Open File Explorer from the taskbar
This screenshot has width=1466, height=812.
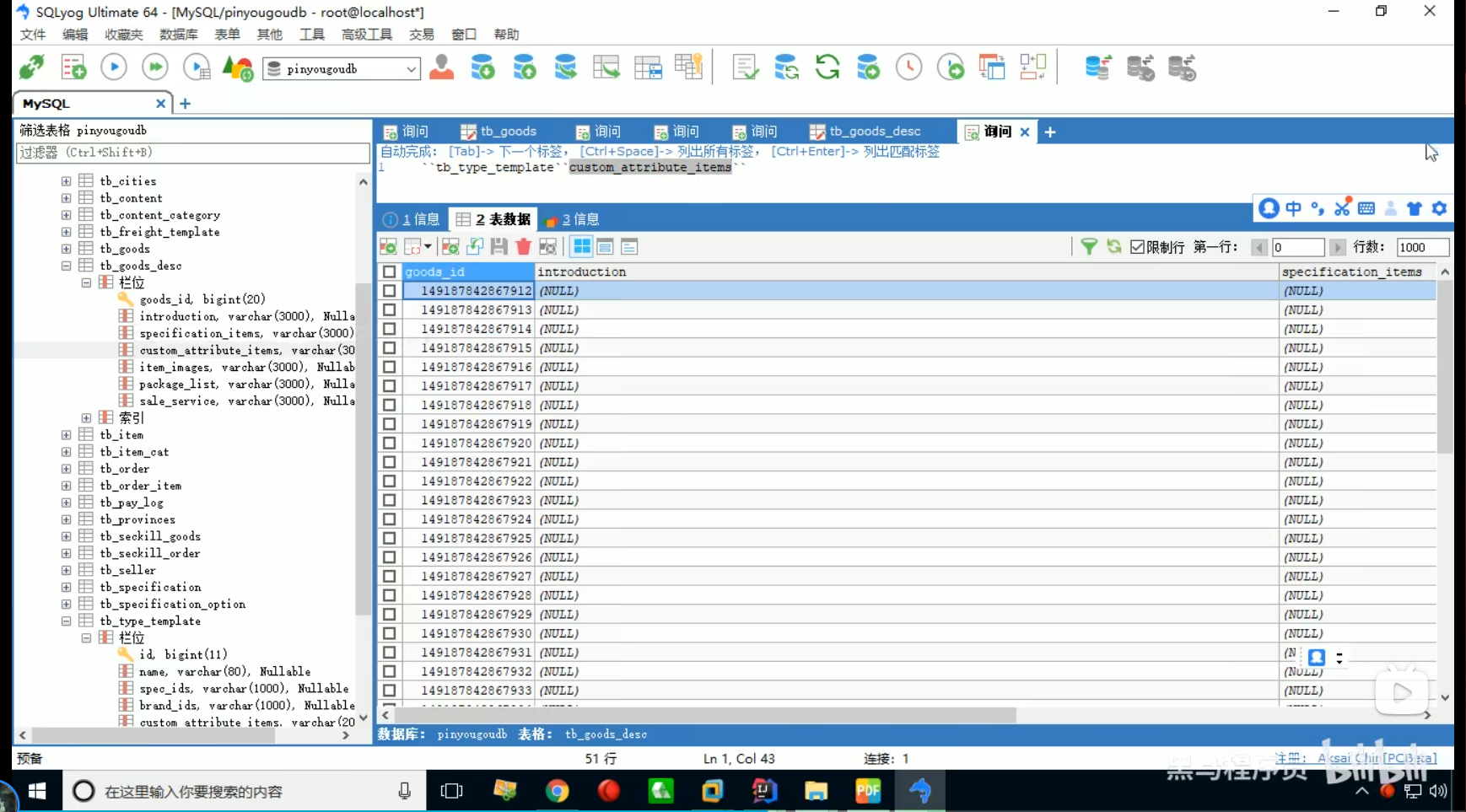(x=816, y=791)
